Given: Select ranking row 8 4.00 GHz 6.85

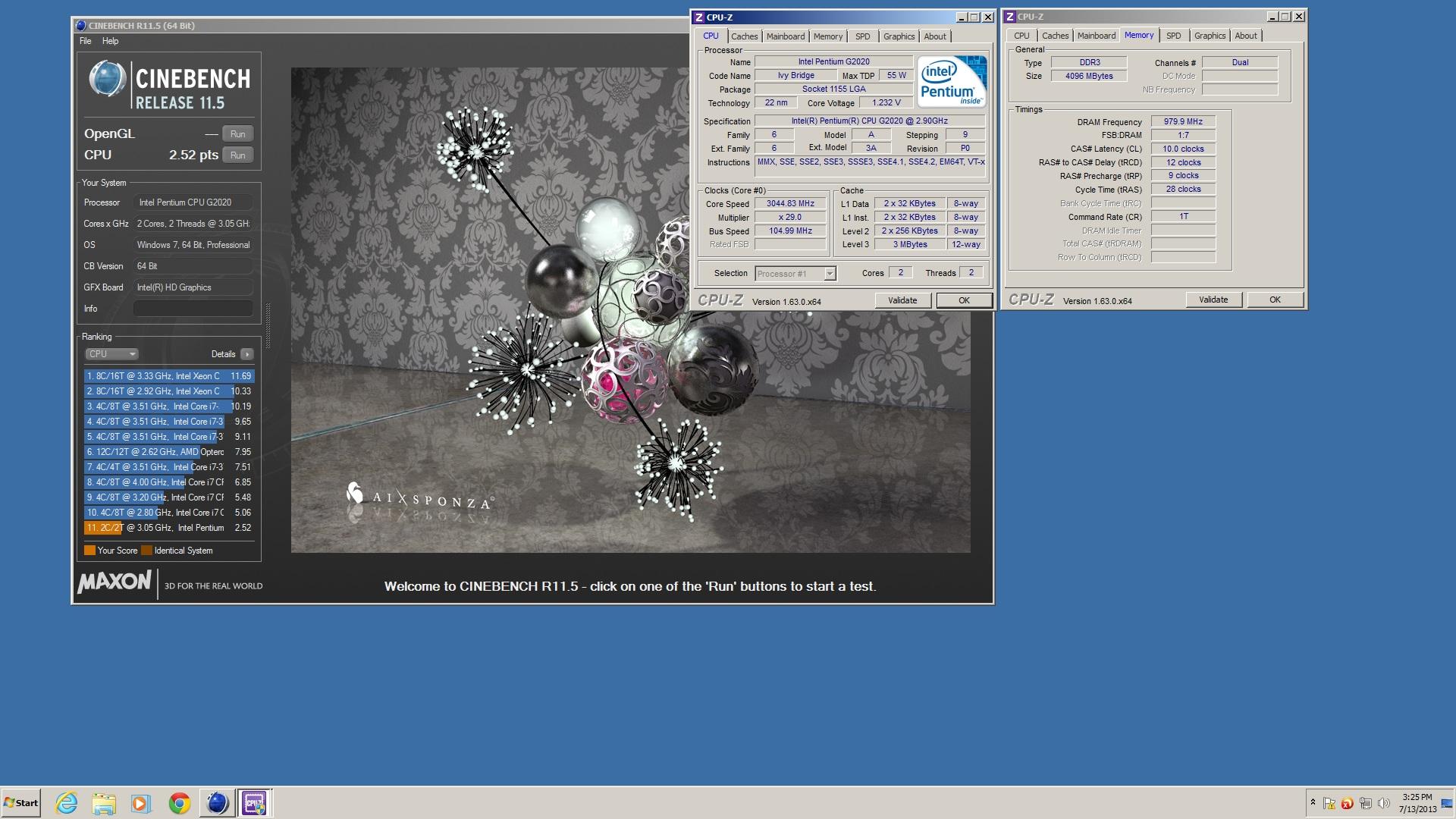Looking at the screenshot, I should point(168,482).
